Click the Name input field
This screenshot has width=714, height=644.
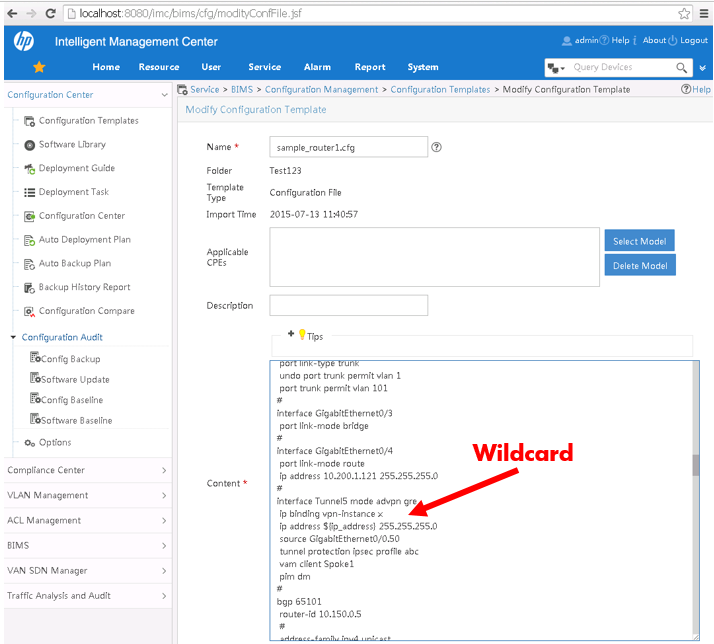pos(348,147)
